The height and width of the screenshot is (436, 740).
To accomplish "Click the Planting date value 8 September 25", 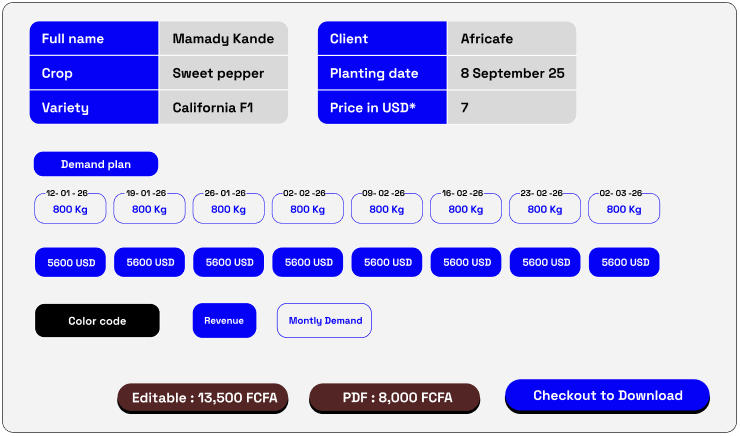I will [511, 73].
